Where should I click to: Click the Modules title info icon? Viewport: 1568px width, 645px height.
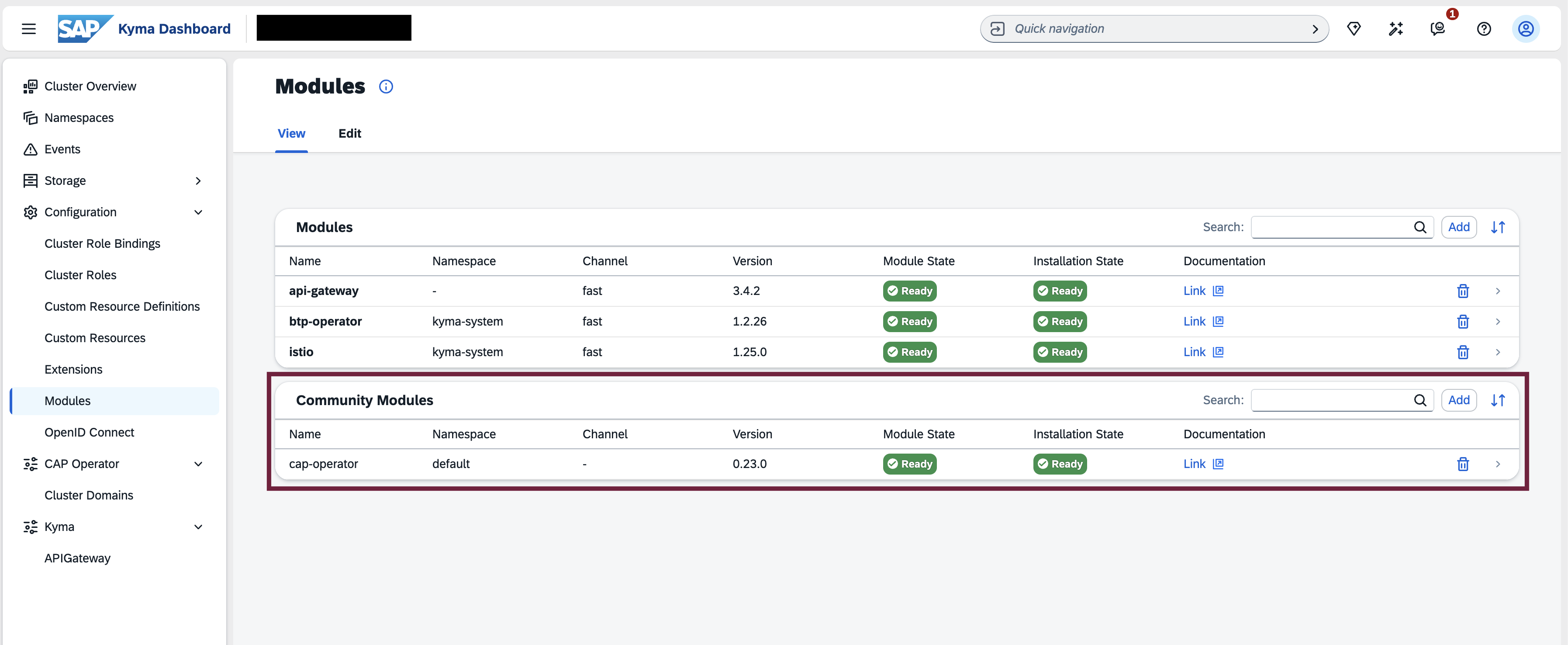click(386, 87)
